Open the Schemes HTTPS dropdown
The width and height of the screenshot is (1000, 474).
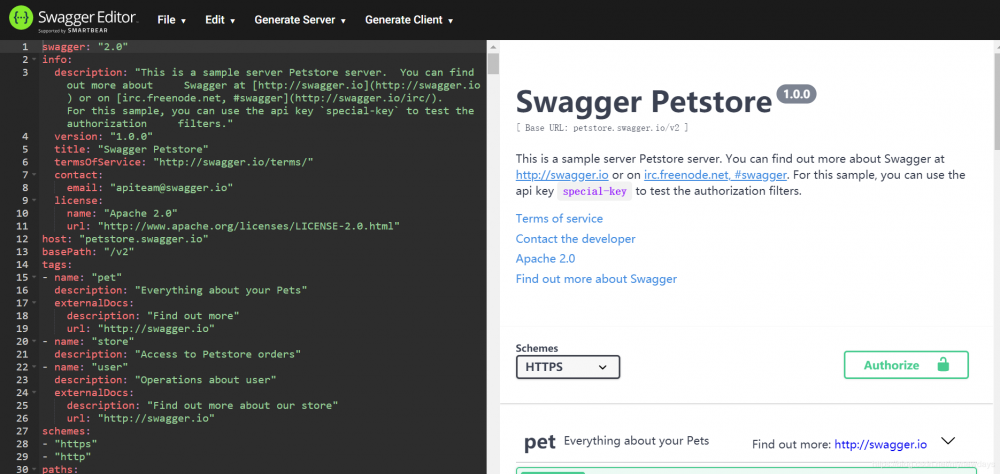[x=567, y=367]
